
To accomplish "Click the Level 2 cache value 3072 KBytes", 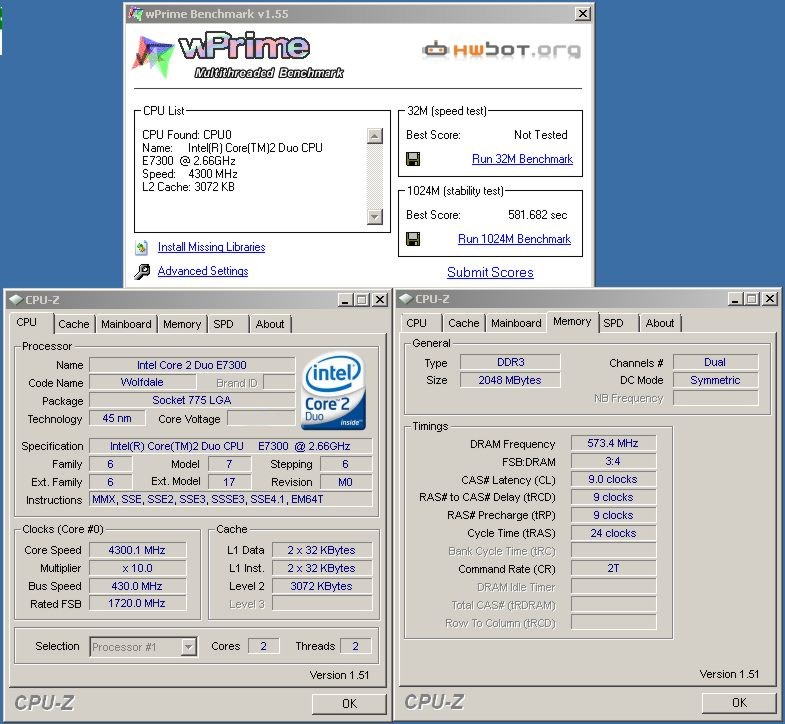I will click(321, 586).
